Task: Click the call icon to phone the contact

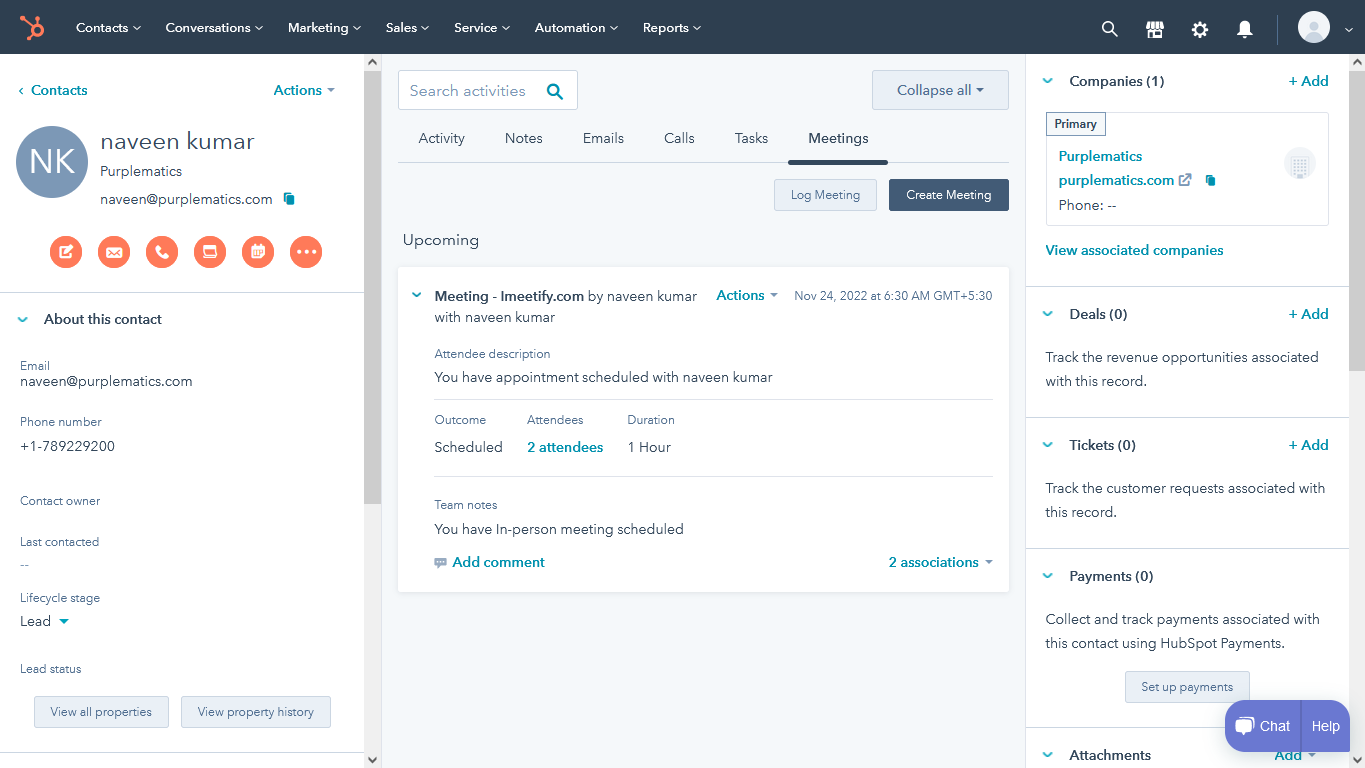Action: coord(162,252)
